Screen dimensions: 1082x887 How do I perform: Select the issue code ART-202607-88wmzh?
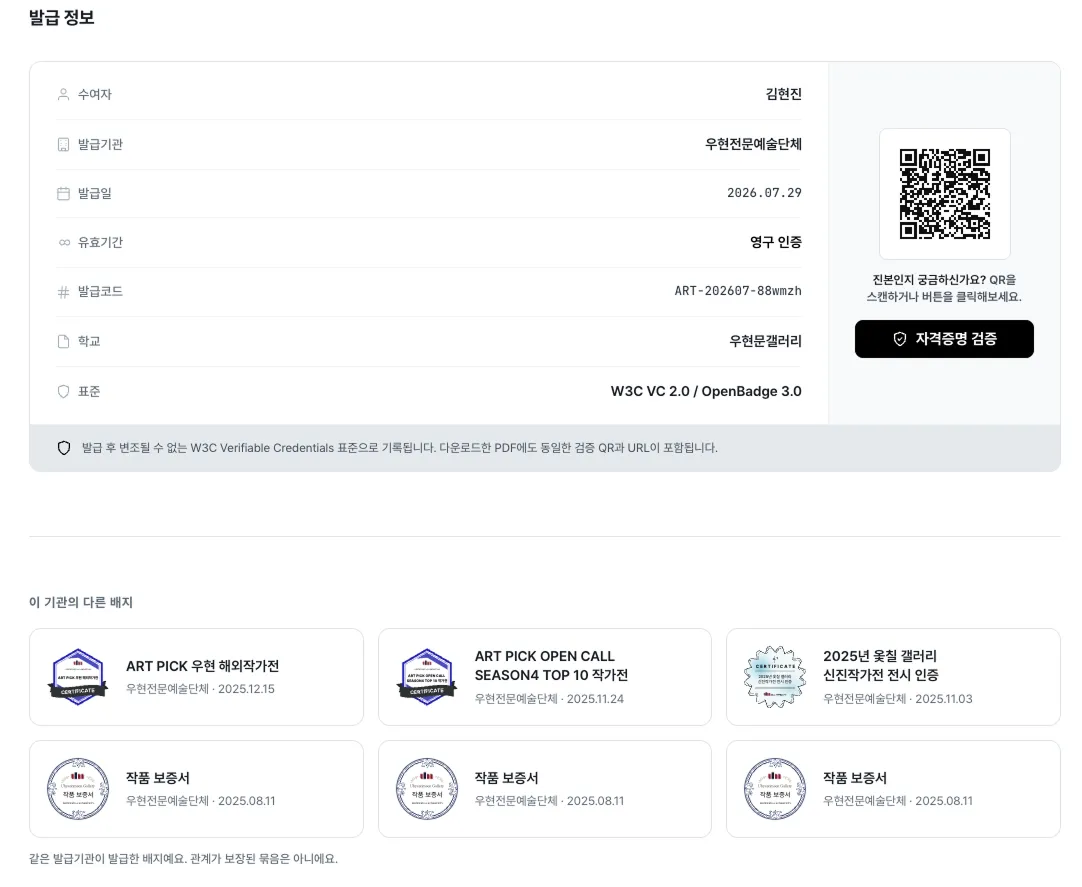coord(738,291)
